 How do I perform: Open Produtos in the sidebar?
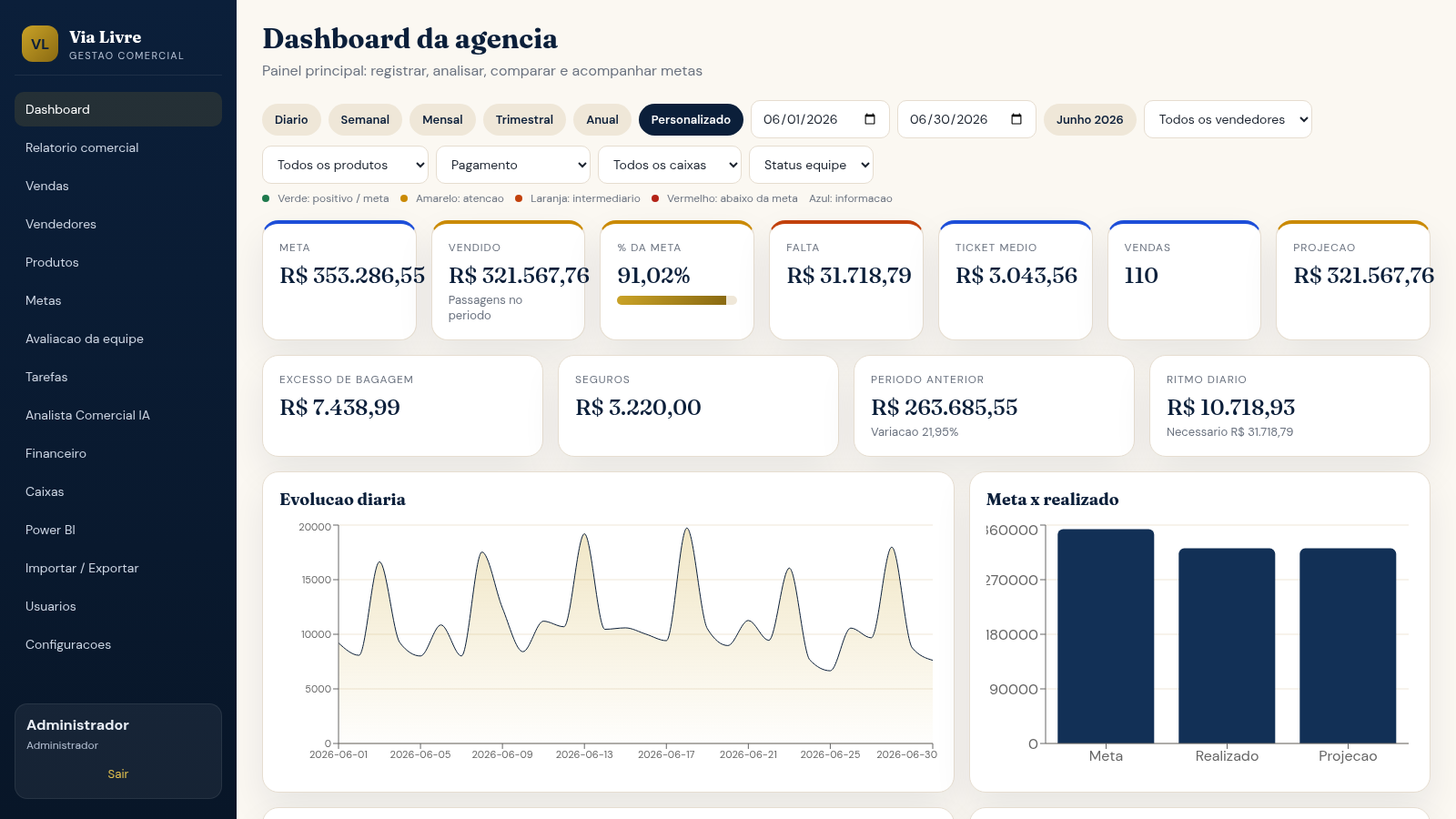tap(118, 262)
